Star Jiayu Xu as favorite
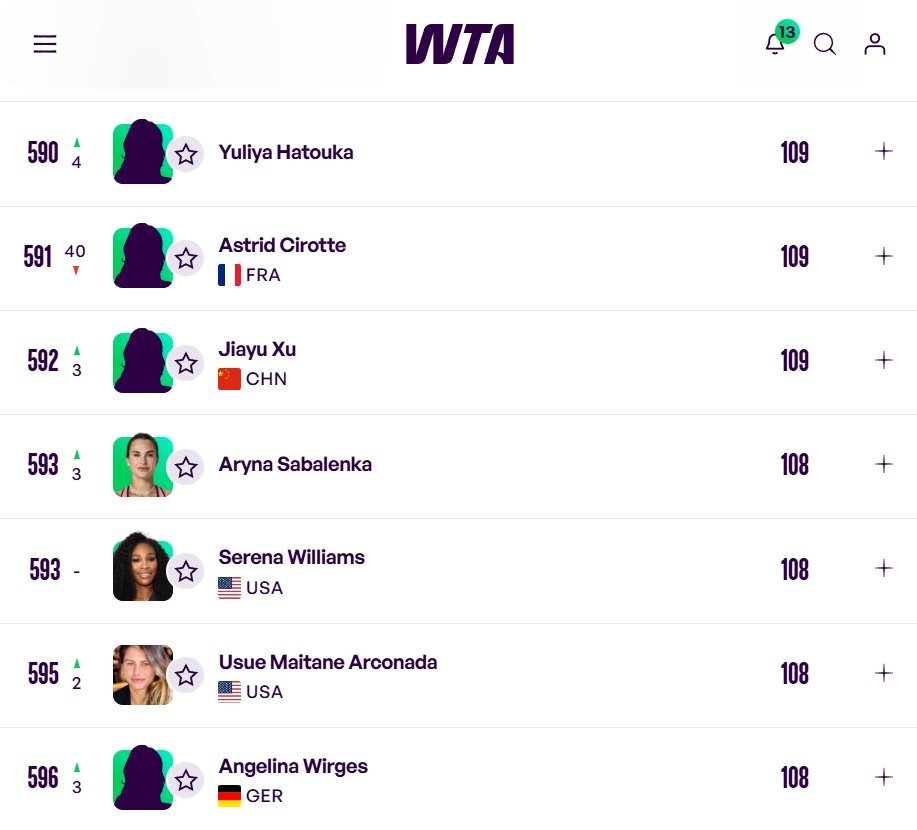Viewport: 917px width, 830px height. pos(186,363)
